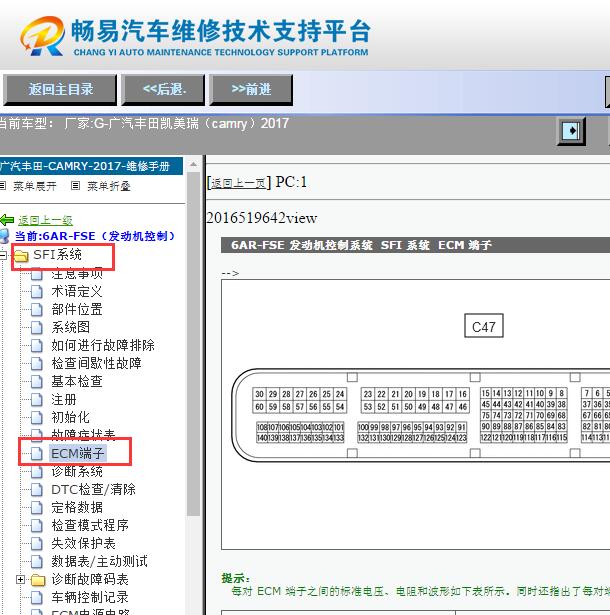Click the 定格数据 document icon
The image size is (610, 615).
click(37, 508)
